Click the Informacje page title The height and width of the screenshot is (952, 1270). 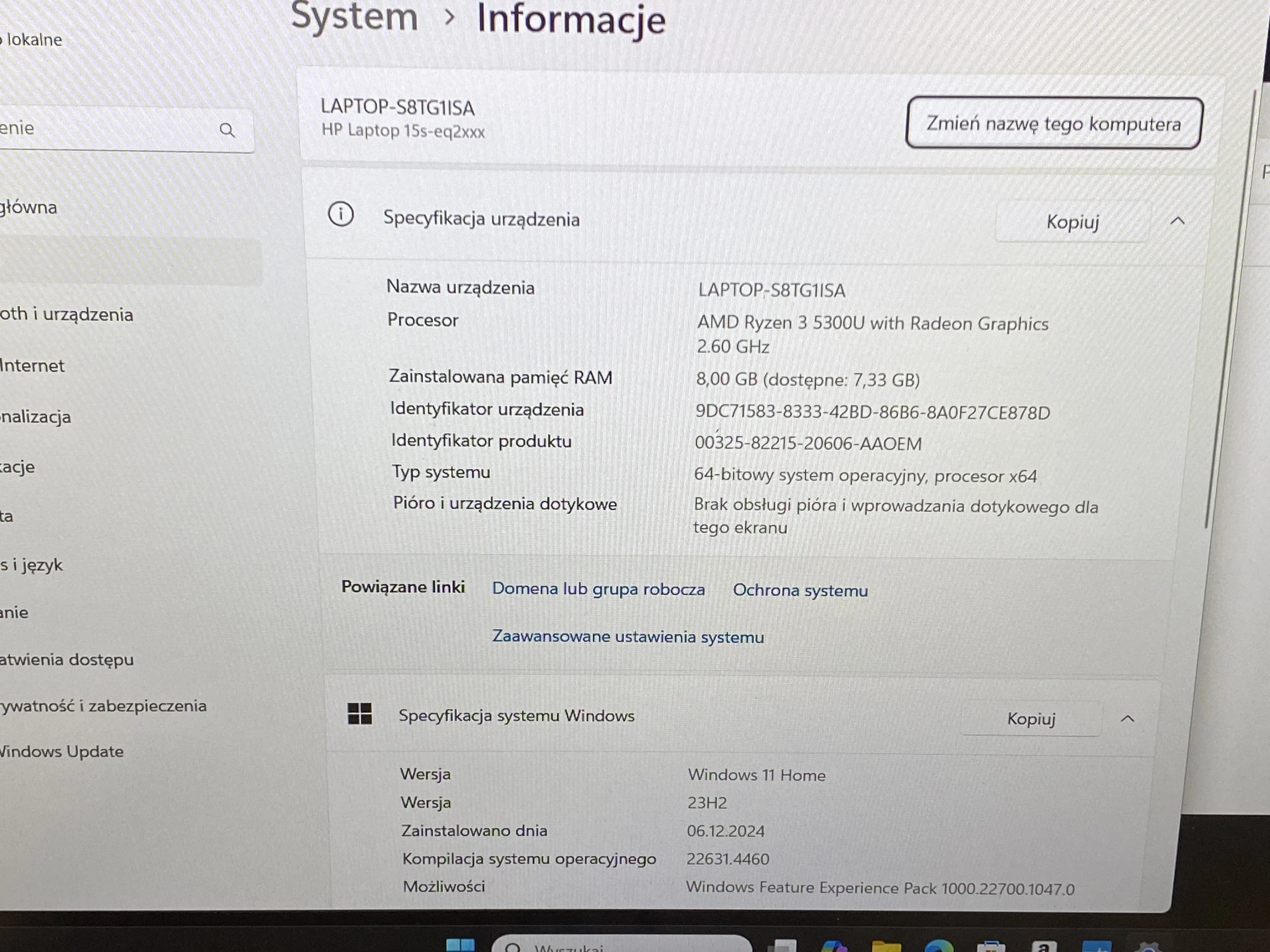[x=571, y=20]
